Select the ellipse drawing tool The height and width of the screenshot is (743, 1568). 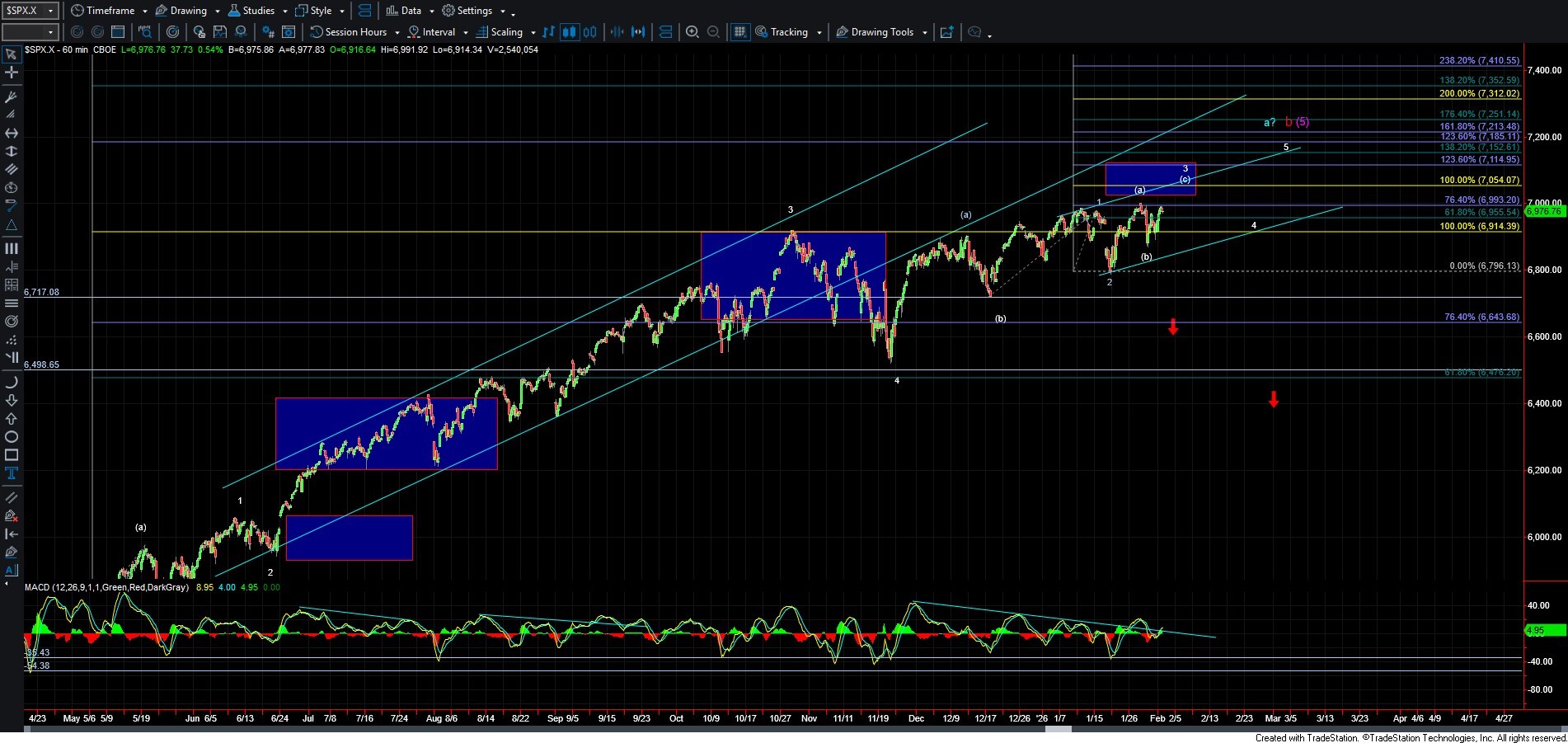(x=12, y=437)
